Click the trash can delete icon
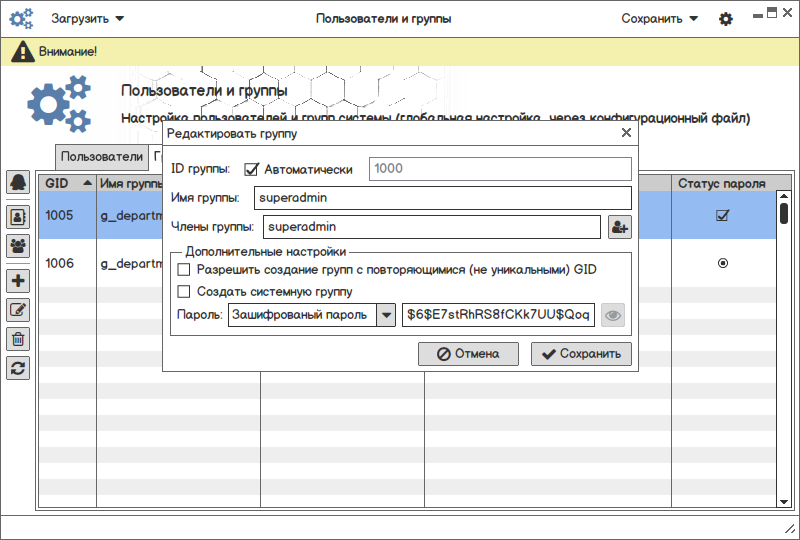Viewport: 800px width, 540px height. pyautogui.click(x=18, y=339)
